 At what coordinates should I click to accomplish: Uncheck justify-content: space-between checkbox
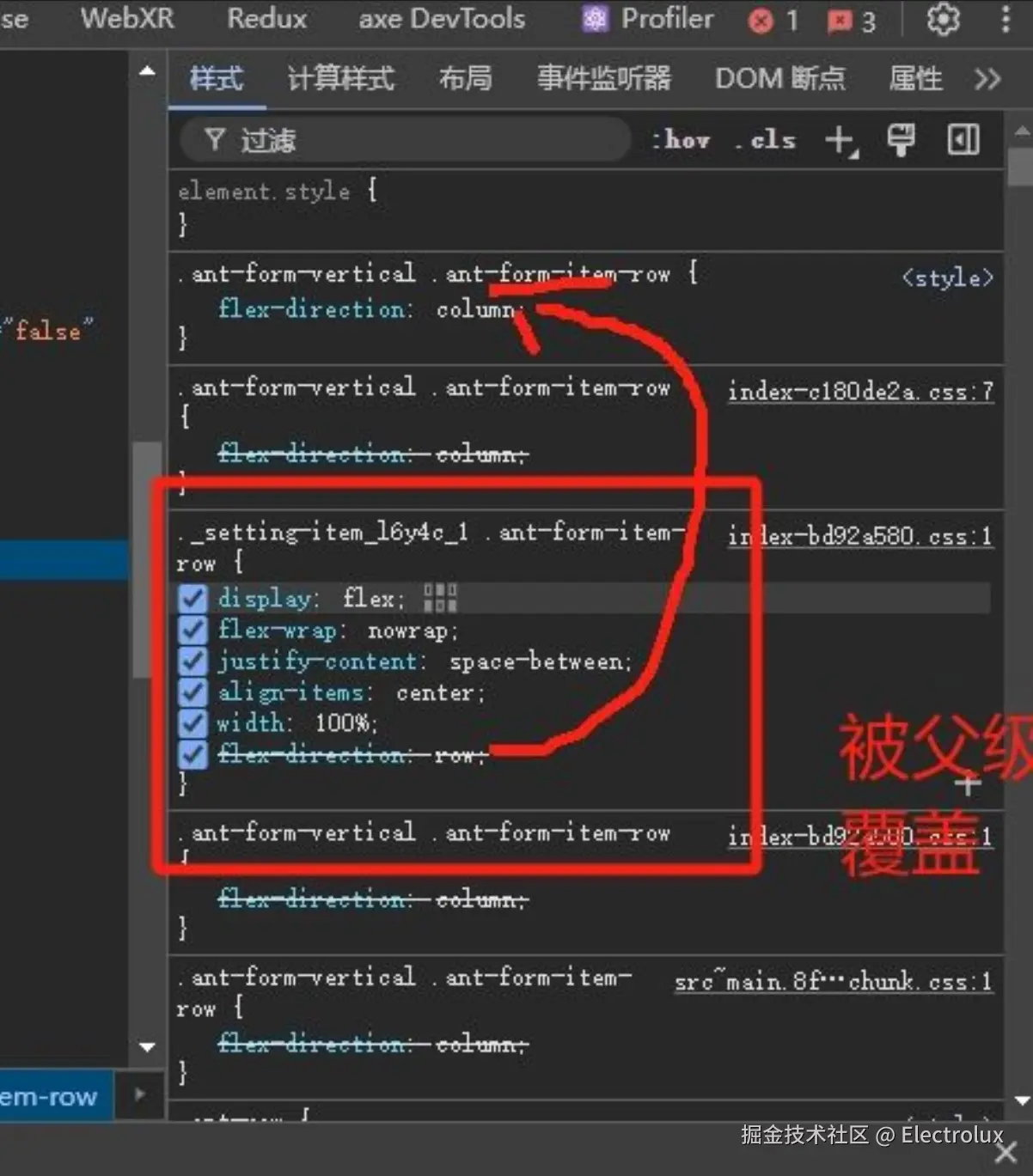tap(193, 661)
